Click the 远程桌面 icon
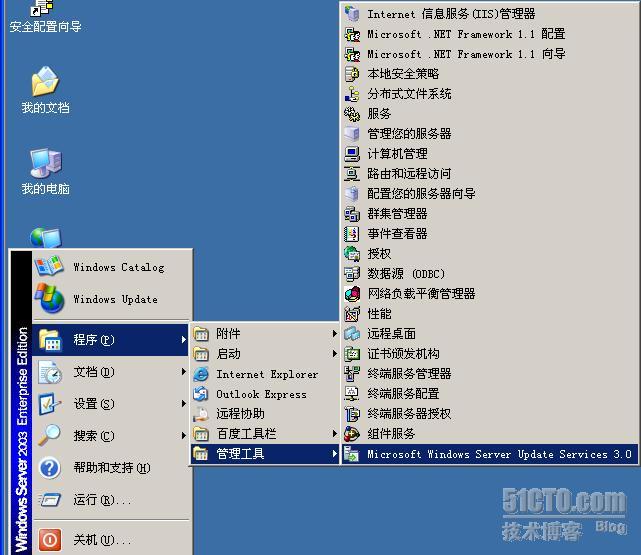This screenshot has width=641, height=555. (x=352, y=334)
